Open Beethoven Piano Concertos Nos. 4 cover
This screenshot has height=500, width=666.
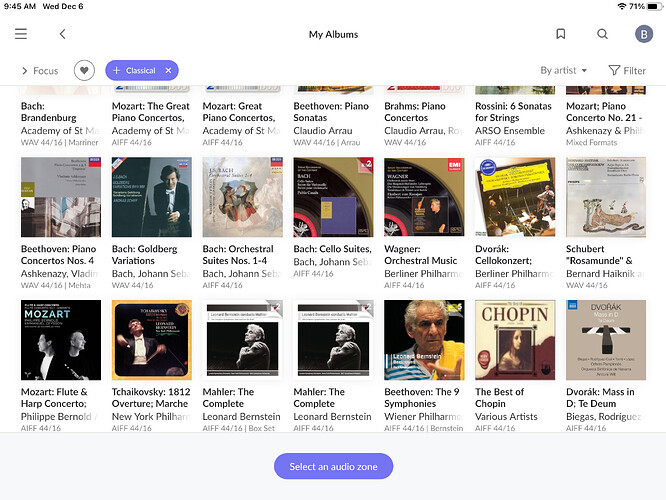pos(61,197)
